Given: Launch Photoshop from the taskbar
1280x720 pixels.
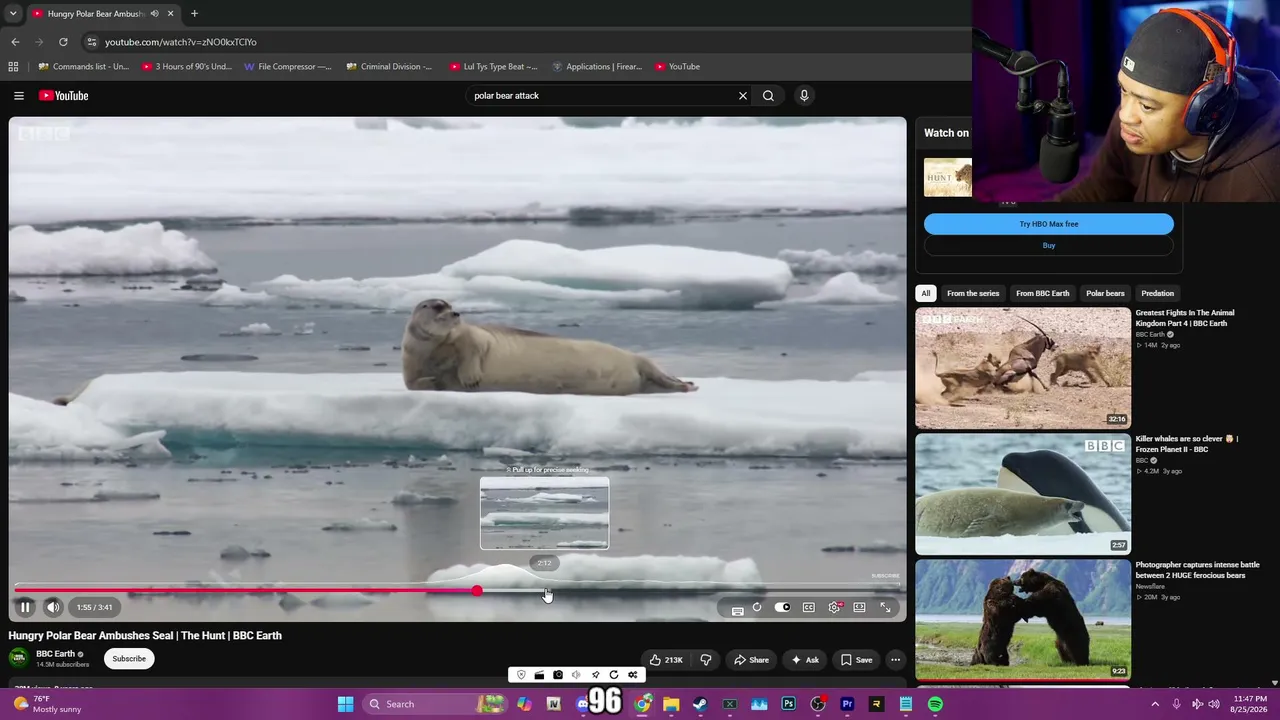Looking at the screenshot, I should [x=789, y=704].
